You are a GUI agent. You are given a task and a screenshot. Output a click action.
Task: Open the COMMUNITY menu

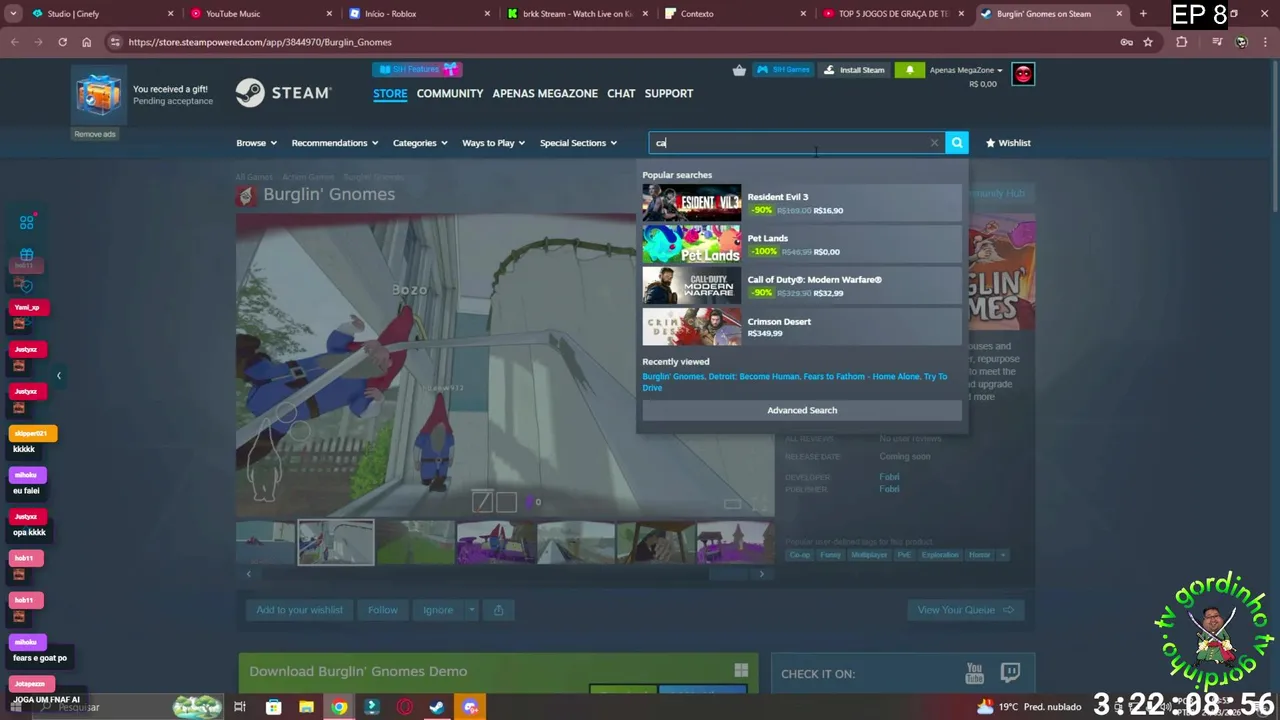(x=450, y=93)
